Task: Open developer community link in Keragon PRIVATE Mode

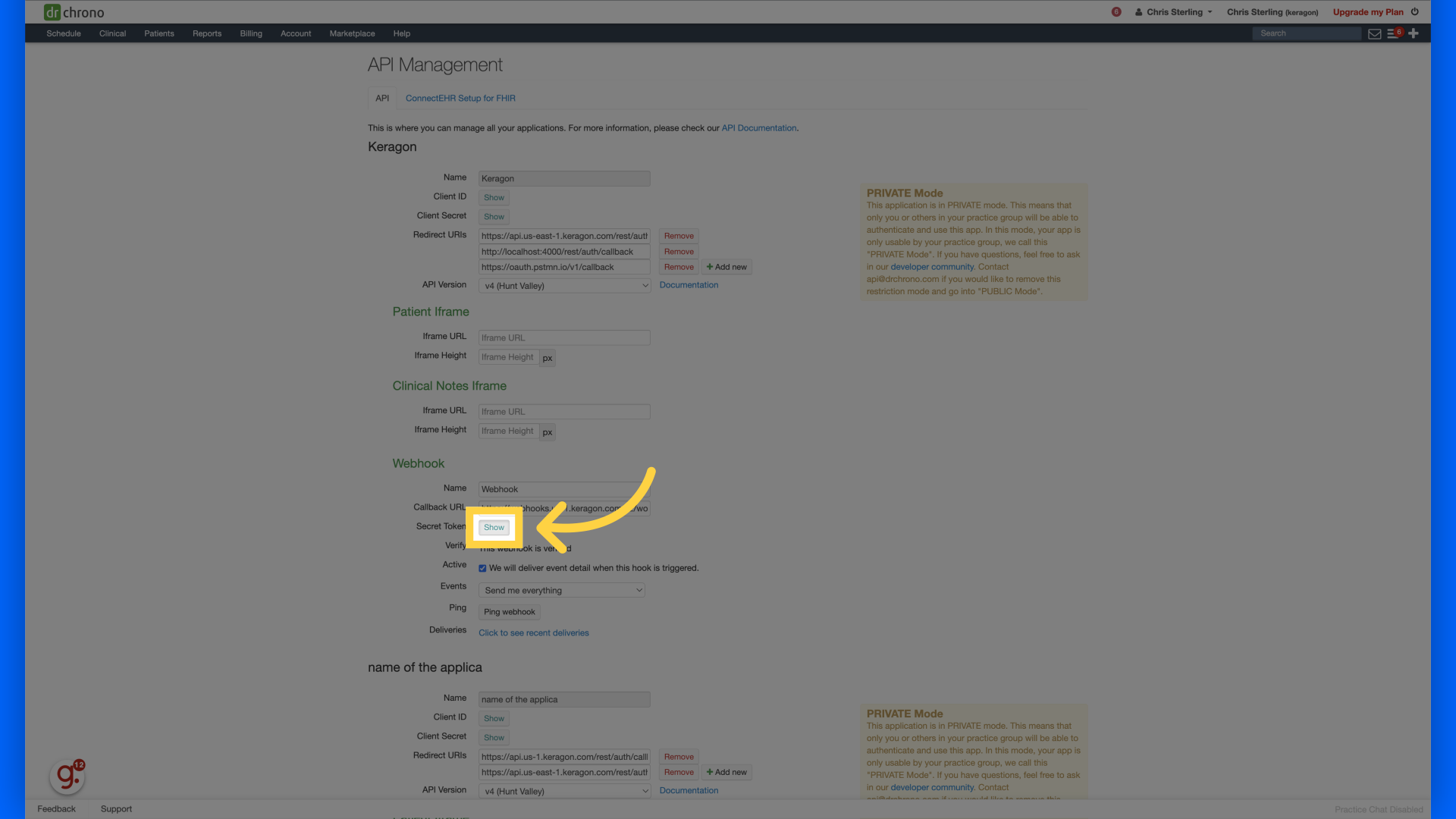Action: pyautogui.click(x=932, y=267)
